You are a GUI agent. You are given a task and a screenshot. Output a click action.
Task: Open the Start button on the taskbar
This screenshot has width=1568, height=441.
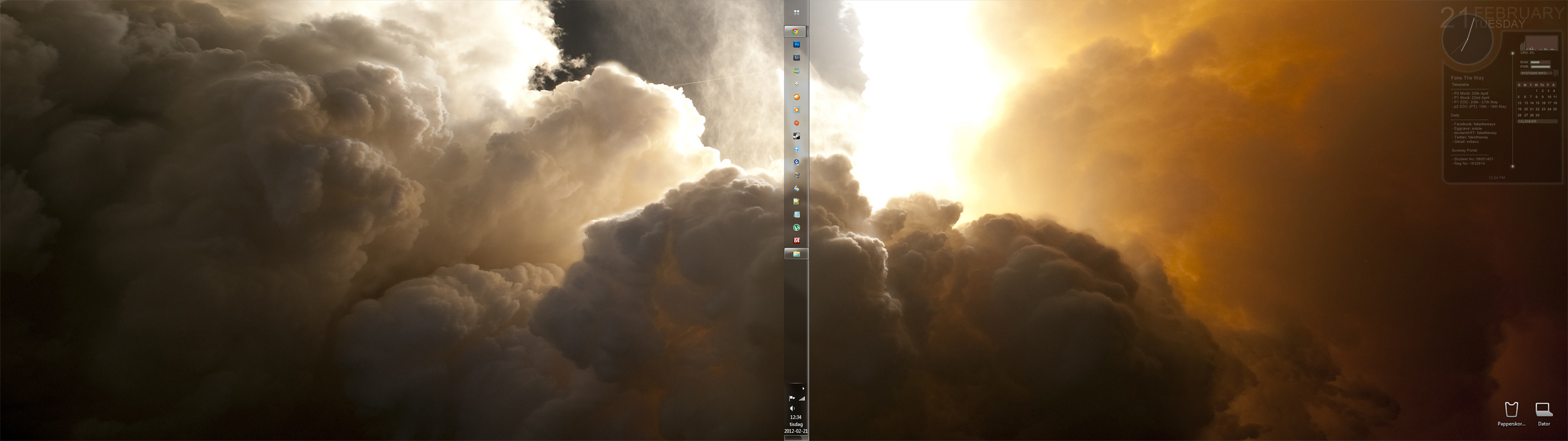[796, 12]
